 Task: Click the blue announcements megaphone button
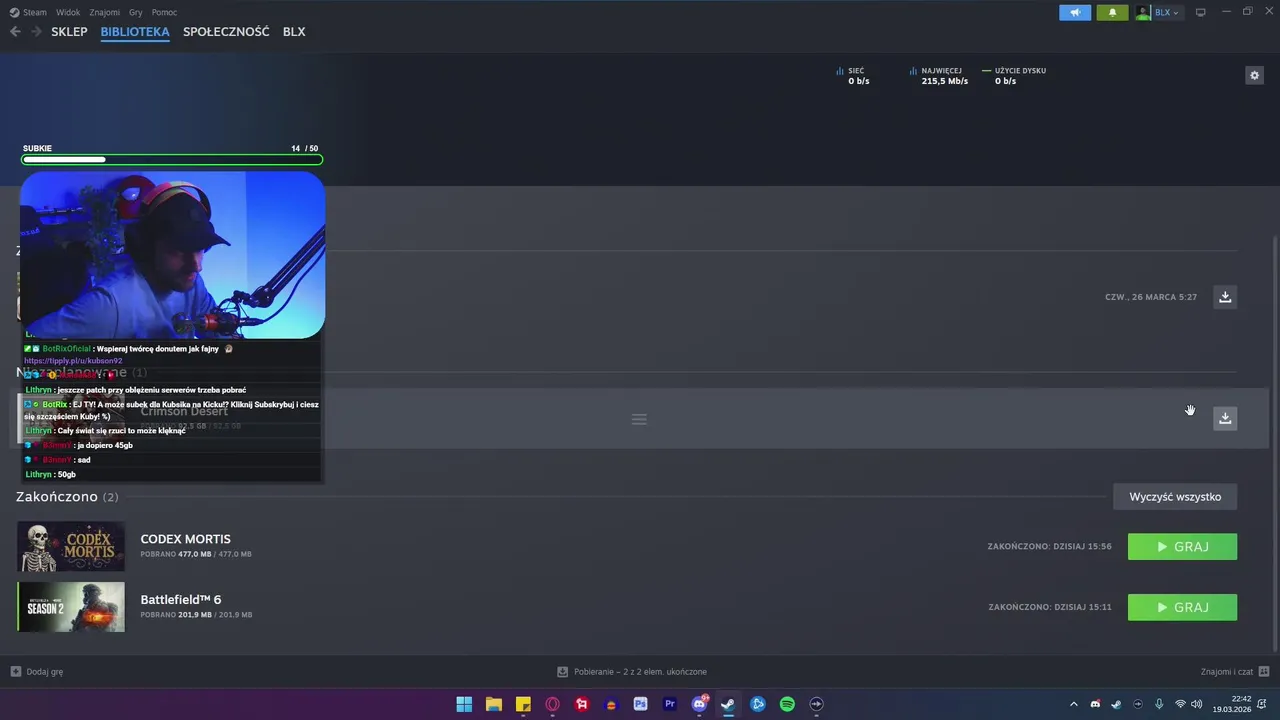1076,12
